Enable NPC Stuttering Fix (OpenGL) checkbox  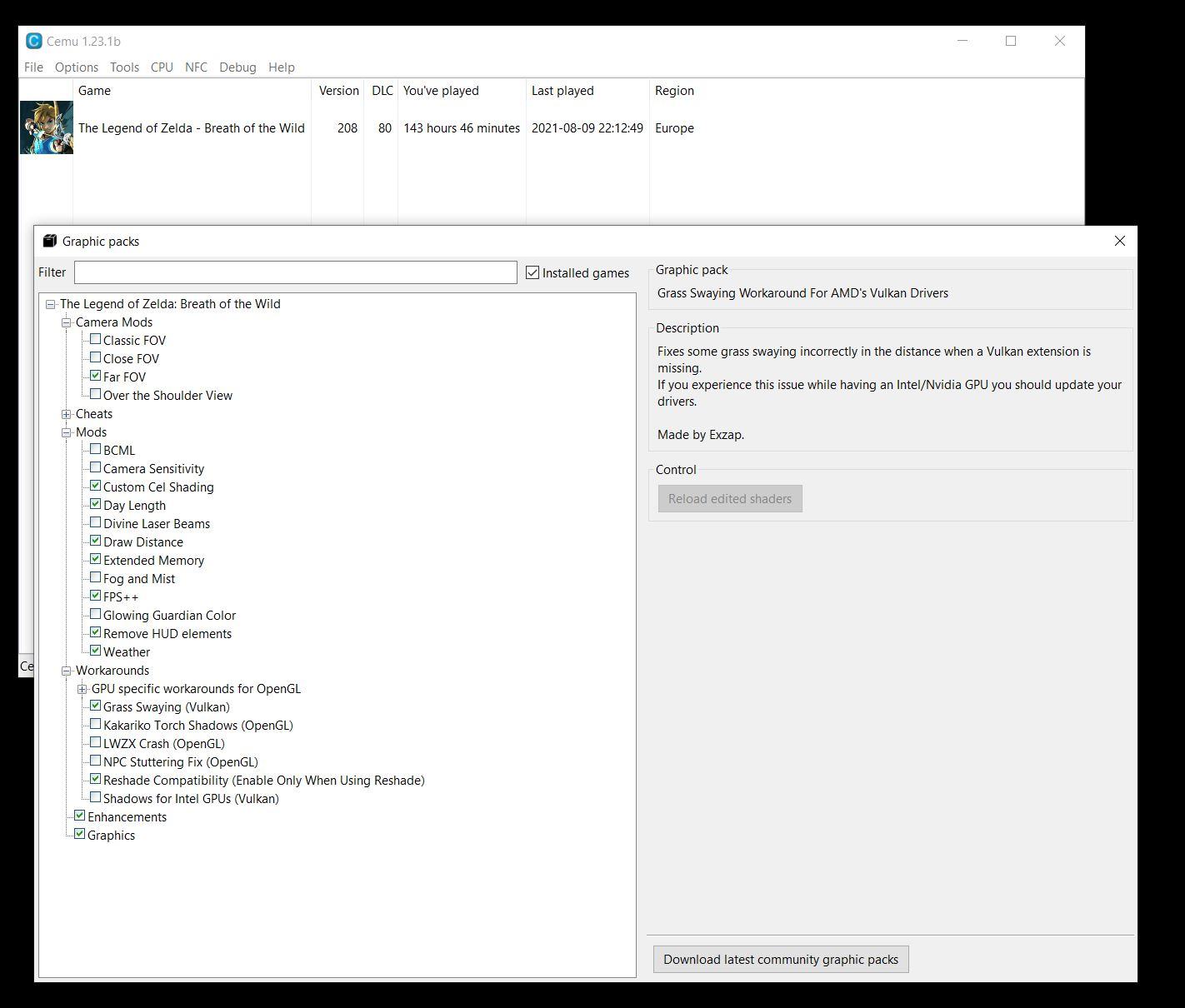point(95,761)
